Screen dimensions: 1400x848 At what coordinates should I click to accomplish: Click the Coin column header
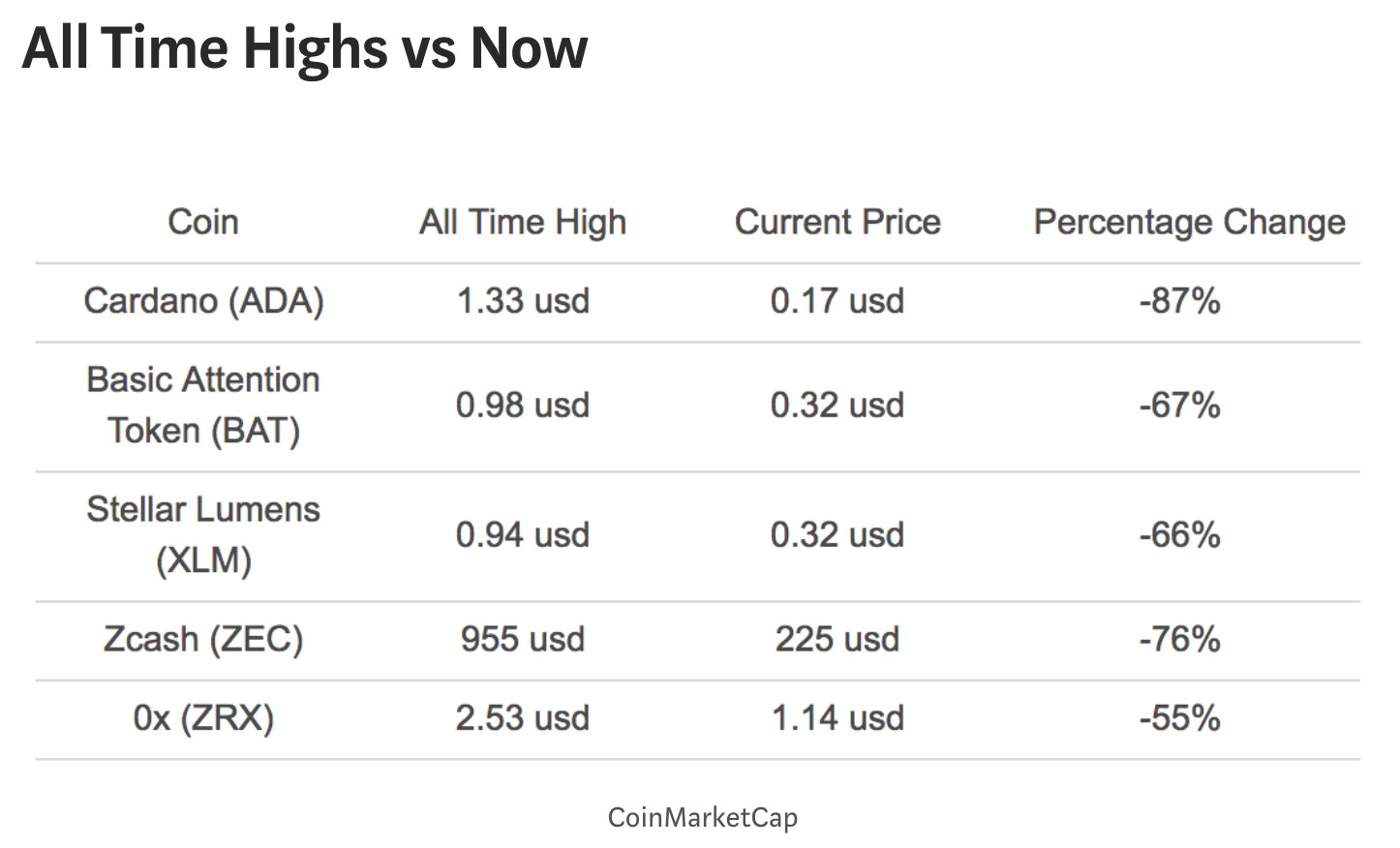tap(203, 222)
